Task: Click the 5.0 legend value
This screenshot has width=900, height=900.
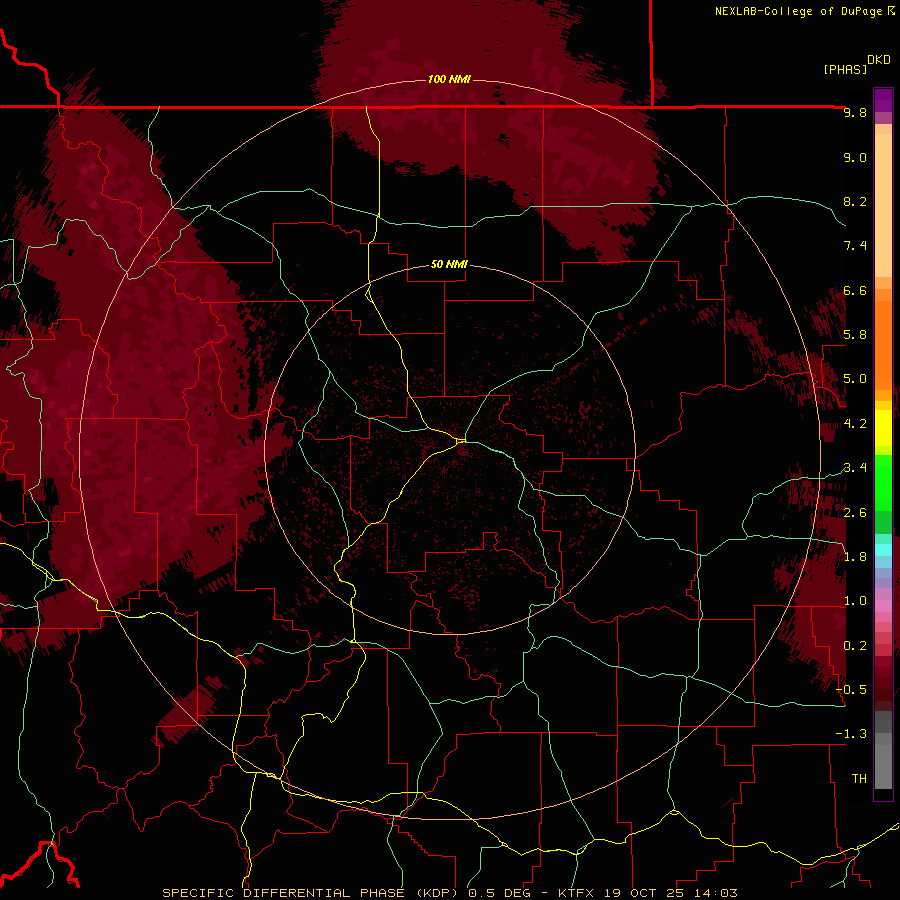Action: [x=855, y=379]
